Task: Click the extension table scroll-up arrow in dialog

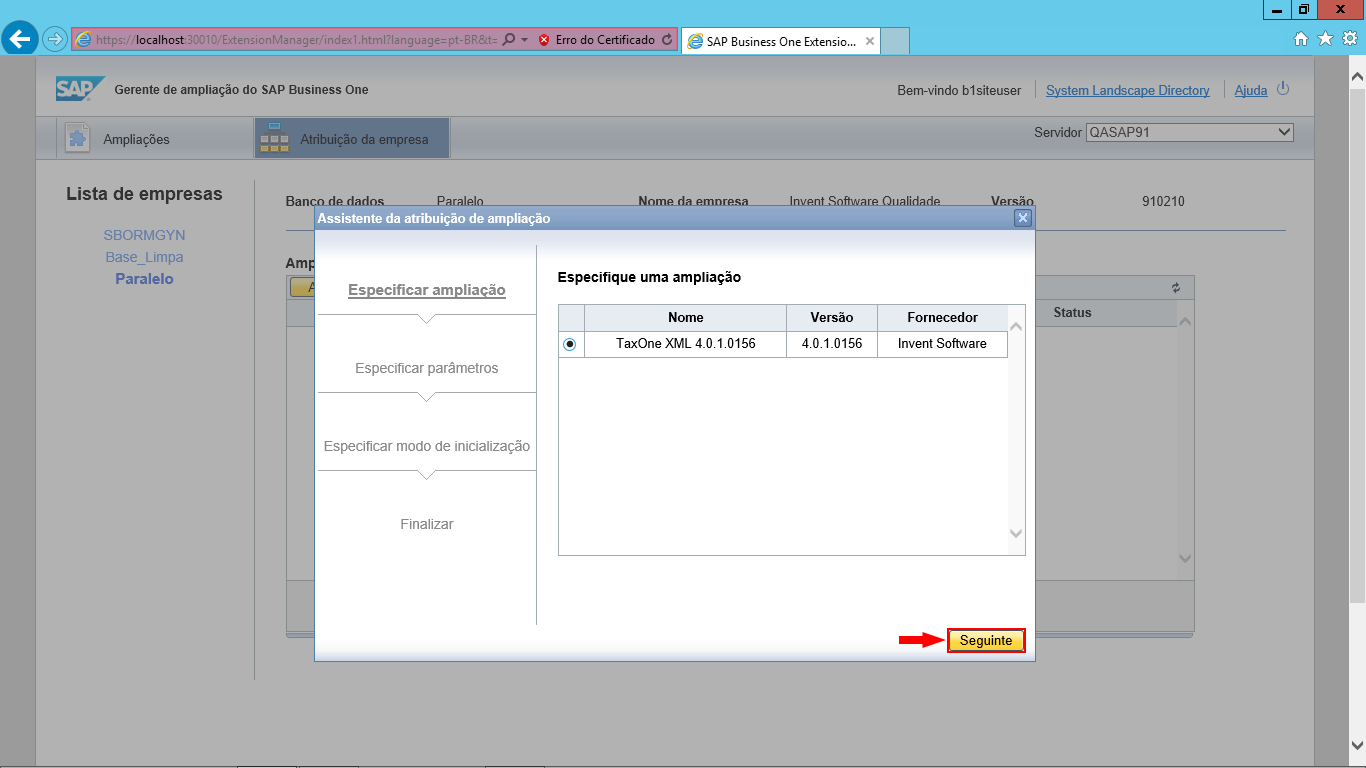Action: tap(1017, 326)
